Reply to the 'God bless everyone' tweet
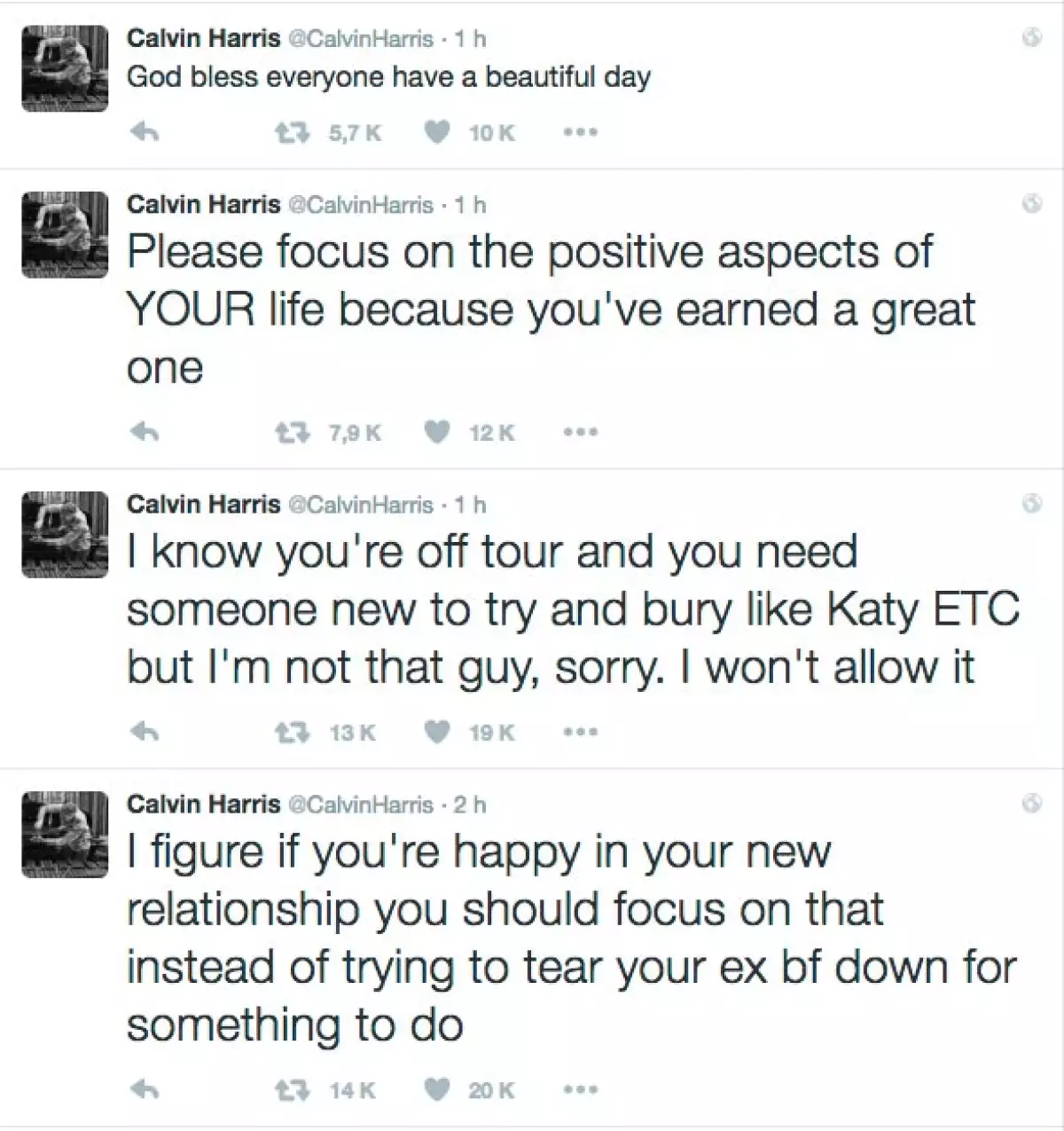Image resolution: width=1064 pixels, height=1131 pixels. (x=145, y=133)
